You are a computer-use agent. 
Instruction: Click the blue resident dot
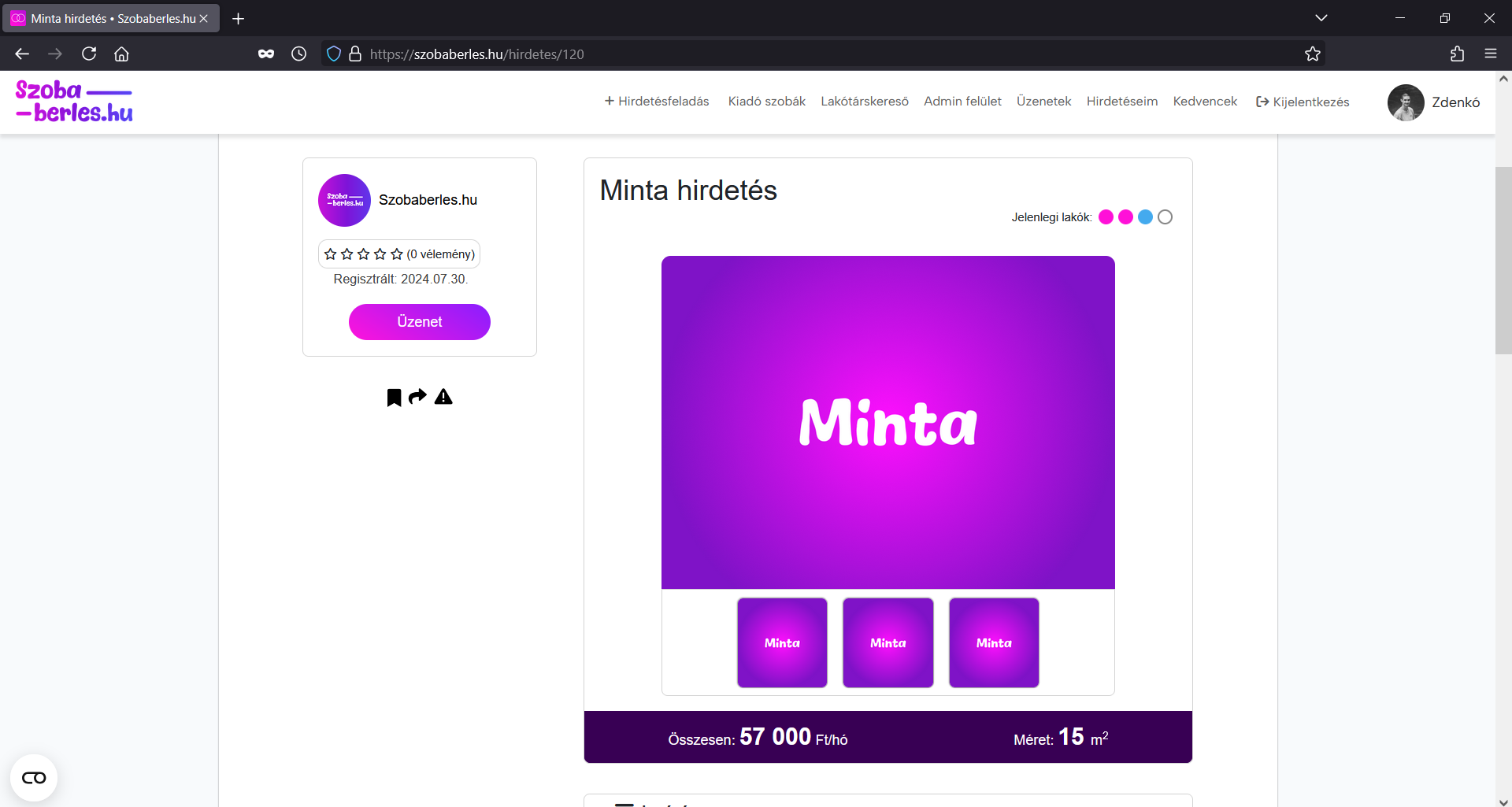[1145, 217]
